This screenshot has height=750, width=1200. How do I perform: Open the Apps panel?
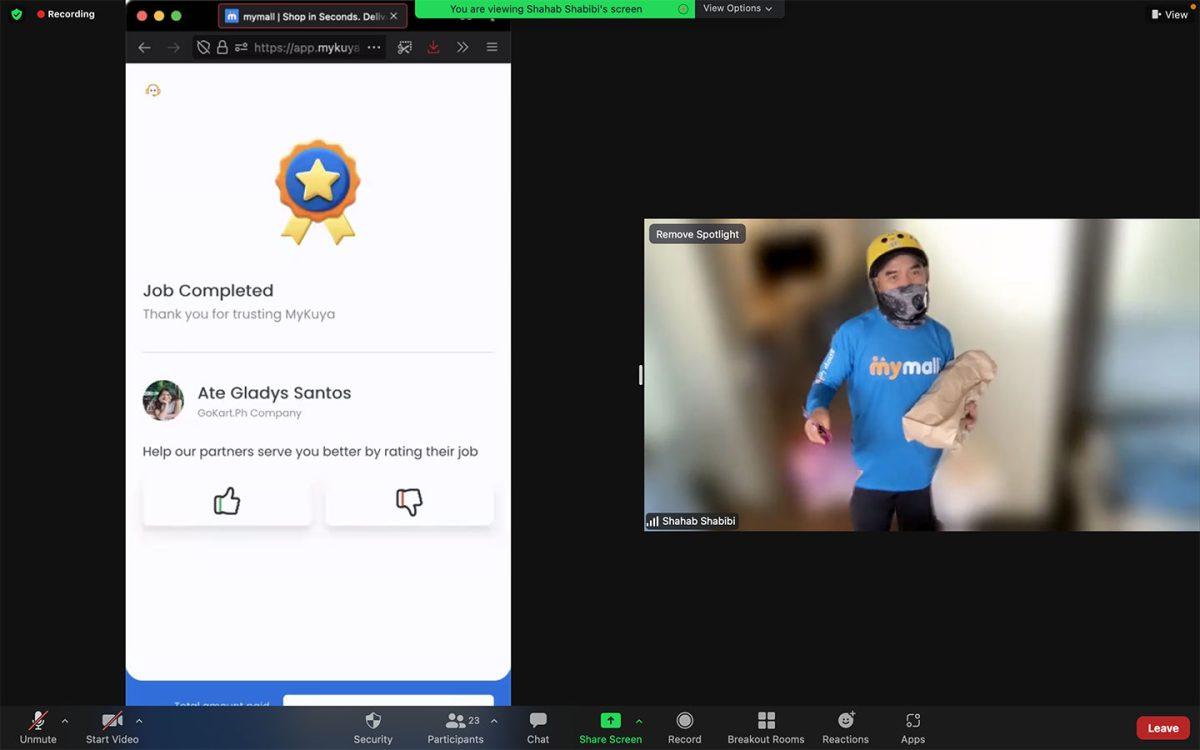pyautogui.click(x=912, y=721)
